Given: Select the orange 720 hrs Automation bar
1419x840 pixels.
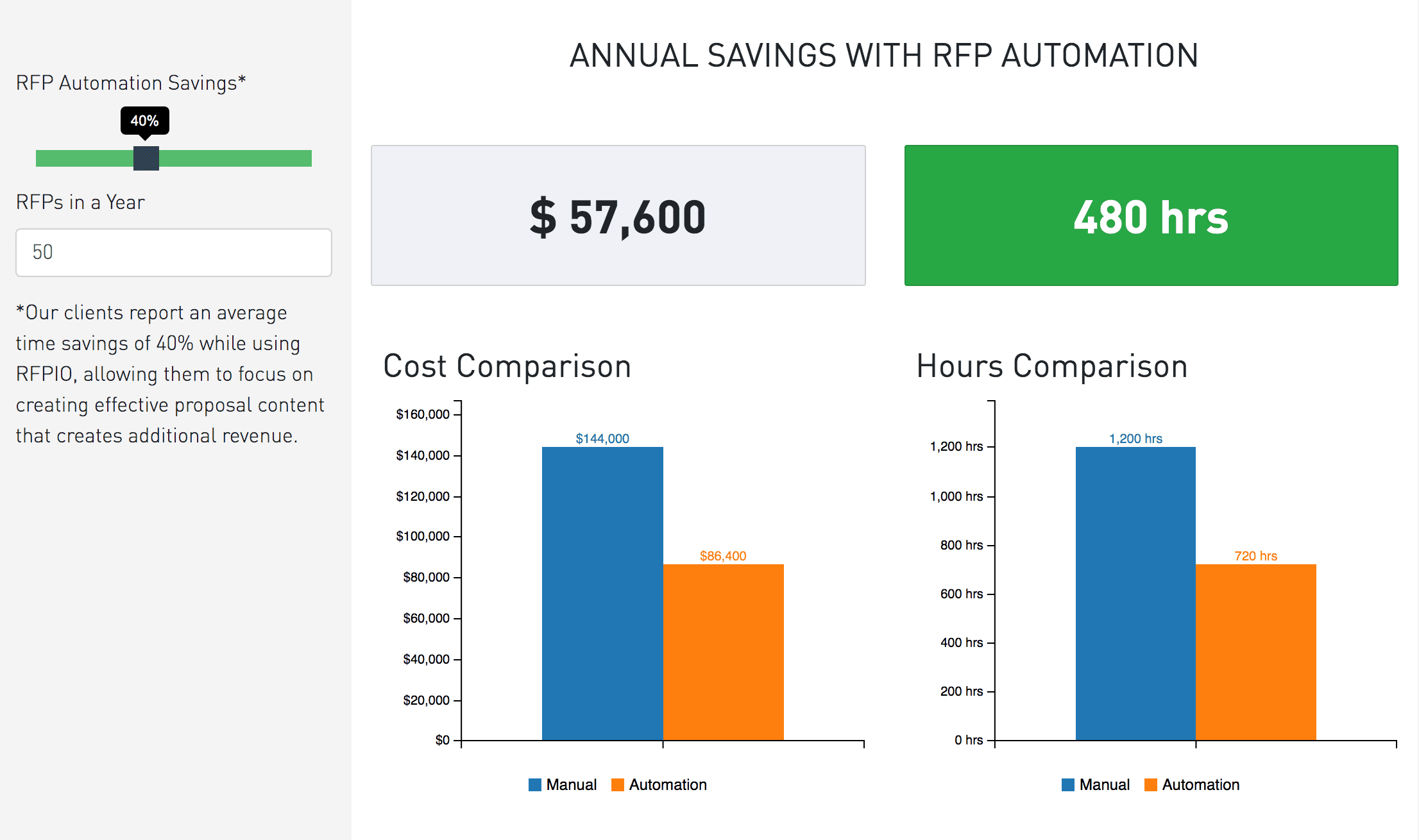Looking at the screenshot, I should (1256, 651).
